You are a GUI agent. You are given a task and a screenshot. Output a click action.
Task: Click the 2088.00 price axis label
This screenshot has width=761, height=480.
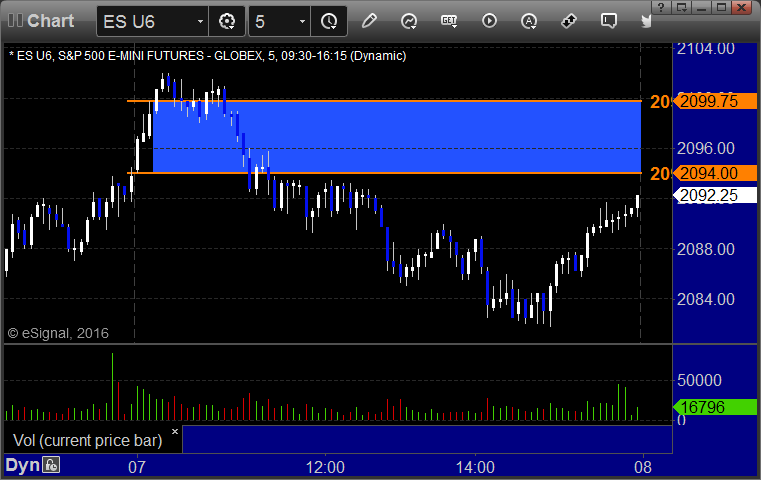click(705, 249)
